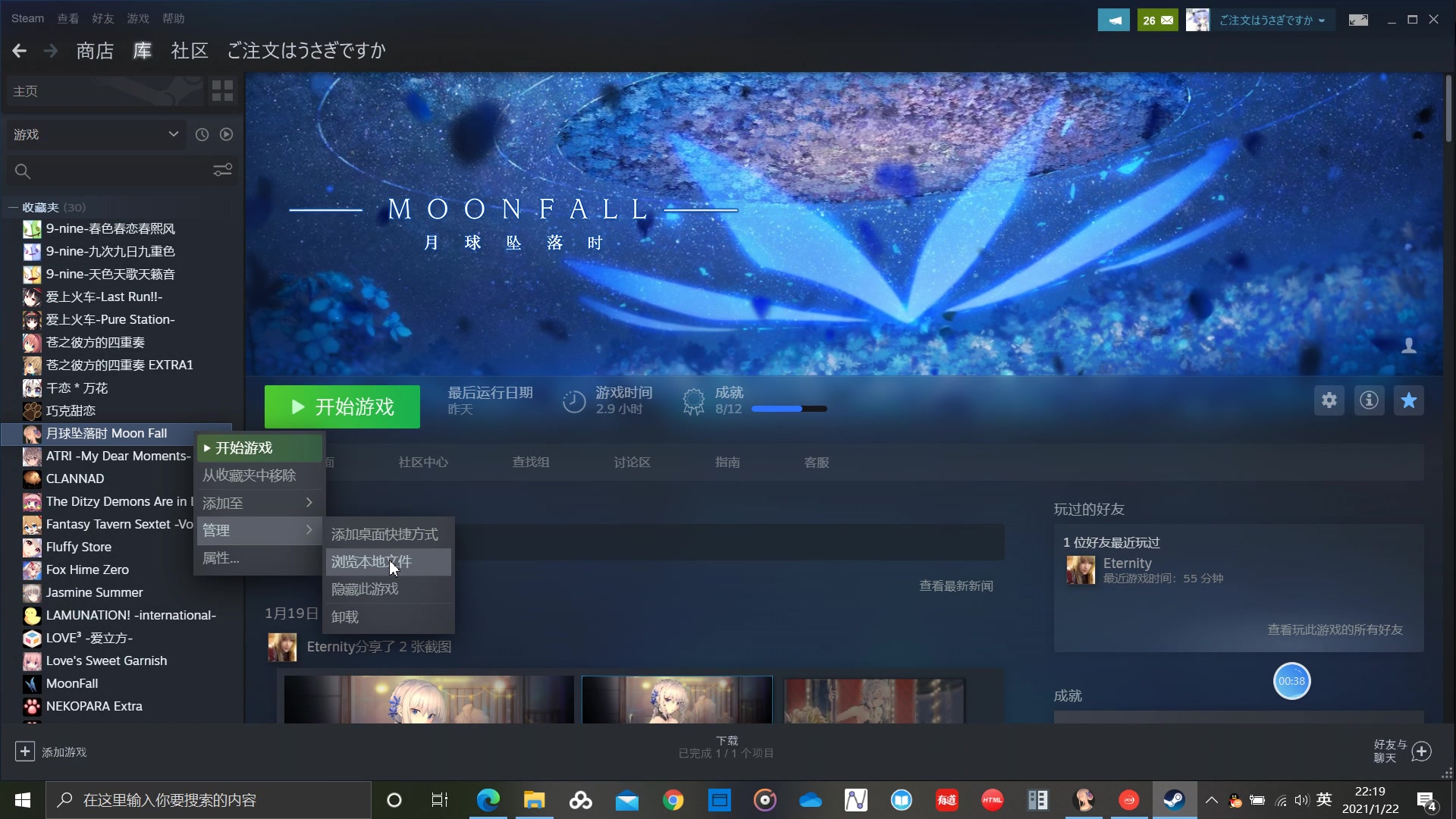Open the 社区中心 tab
This screenshot has width=1456, height=819.
(x=423, y=463)
